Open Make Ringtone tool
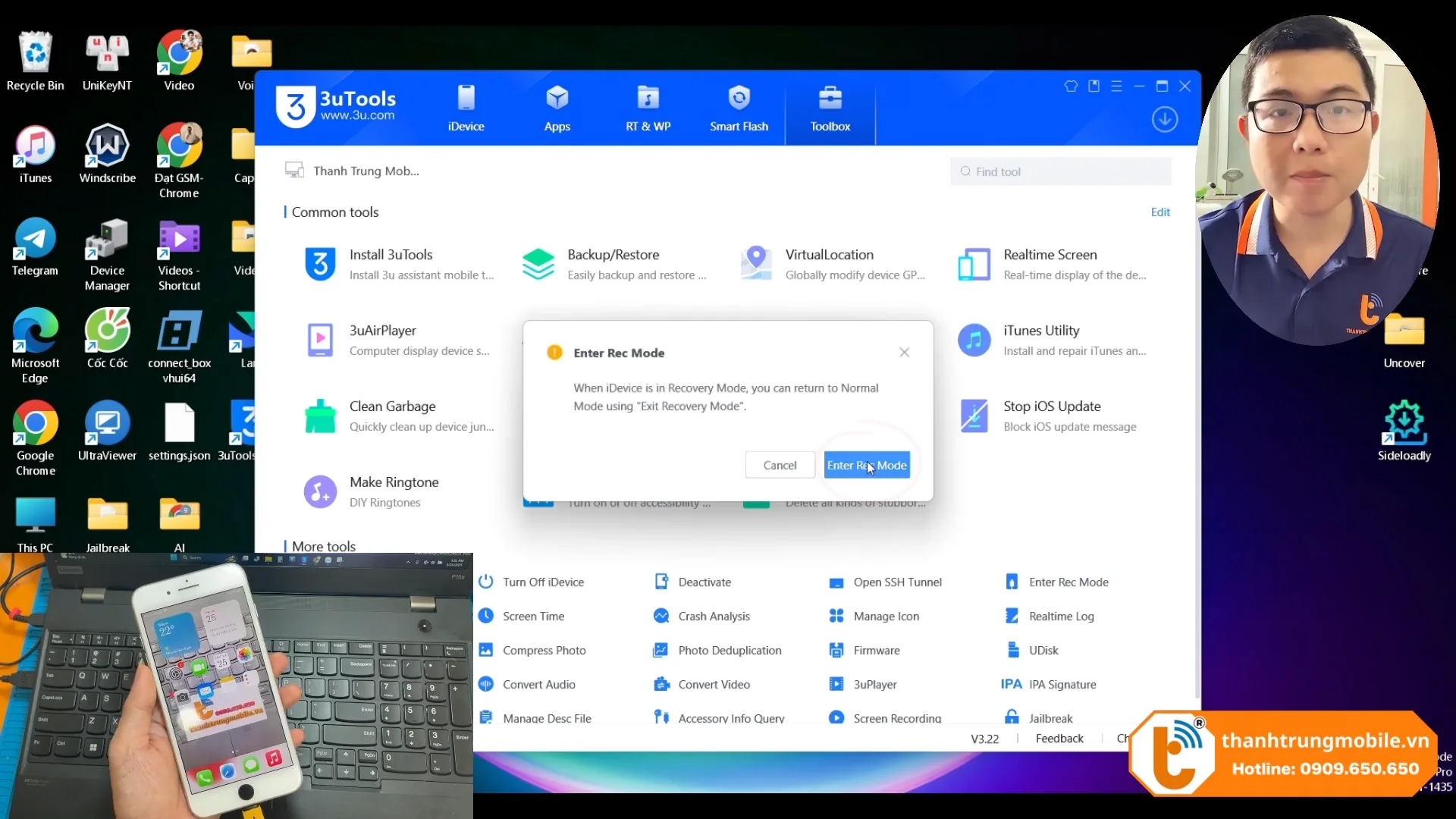 pyautogui.click(x=394, y=491)
